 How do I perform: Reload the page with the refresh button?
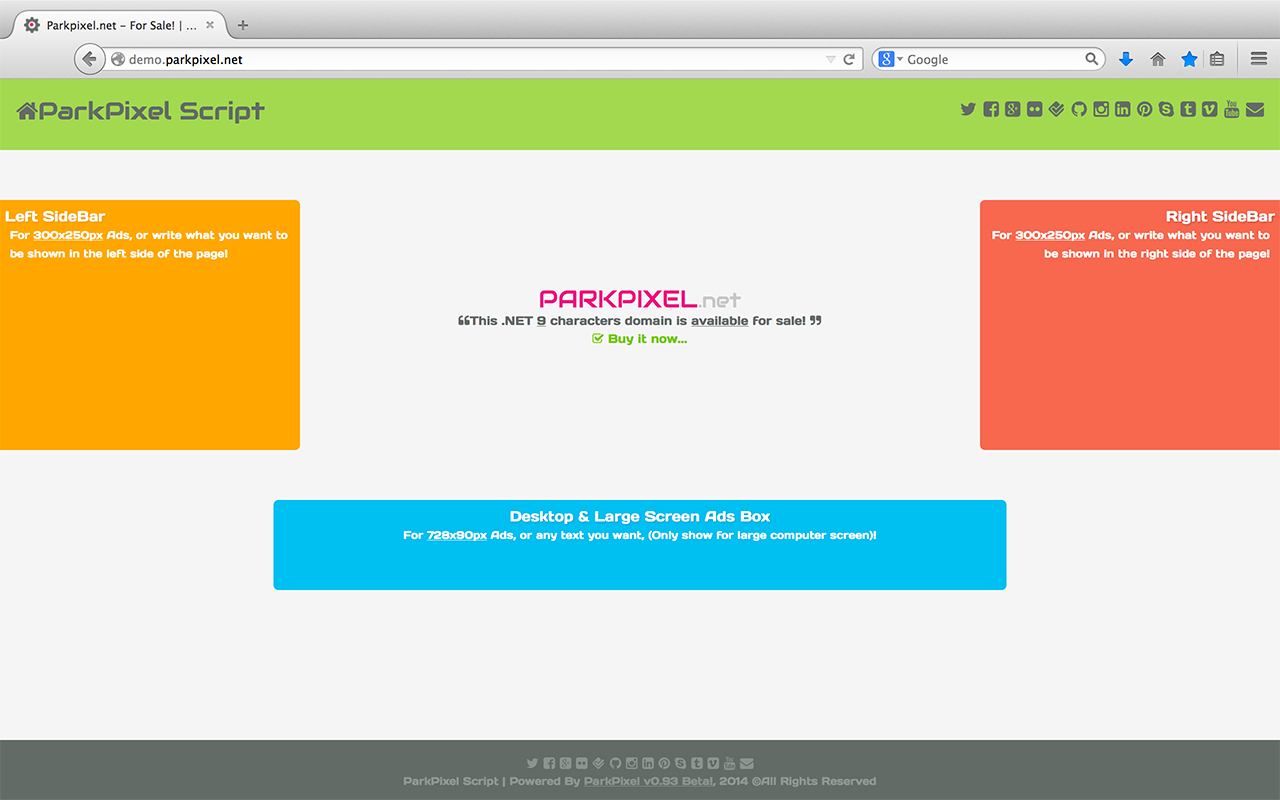[849, 60]
